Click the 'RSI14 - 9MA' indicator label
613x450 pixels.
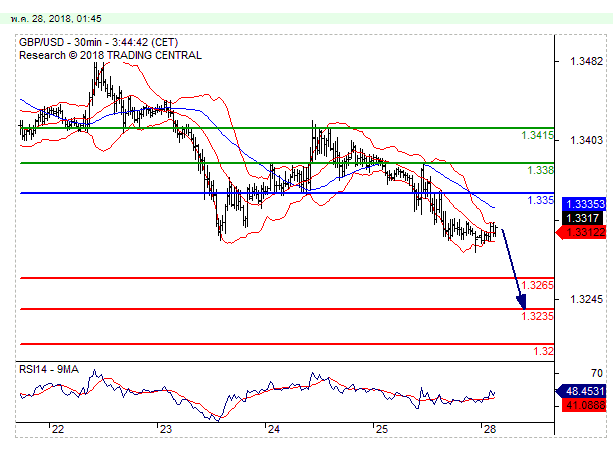click(x=49, y=369)
